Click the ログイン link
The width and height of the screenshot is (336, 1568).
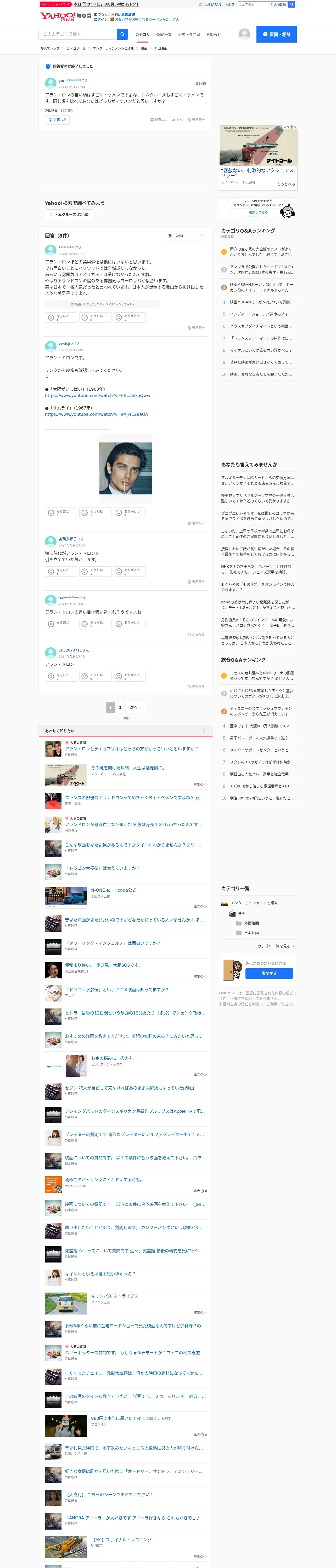pyautogui.click(x=101, y=20)
